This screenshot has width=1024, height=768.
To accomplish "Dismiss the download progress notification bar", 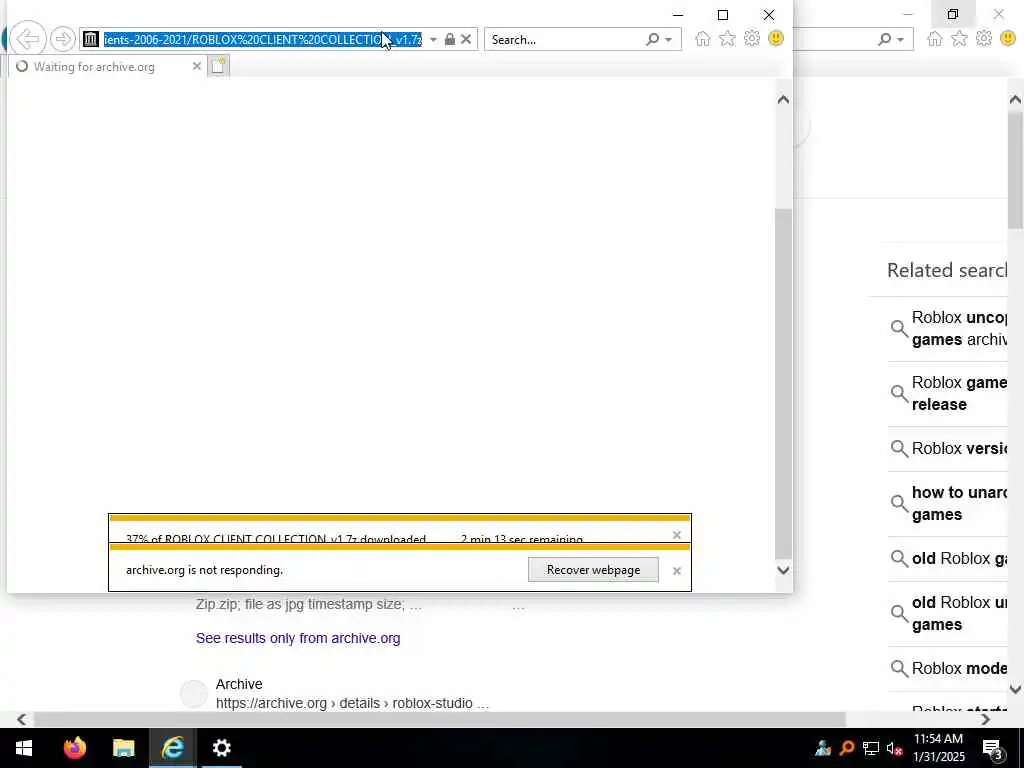I will pos(677,535).
